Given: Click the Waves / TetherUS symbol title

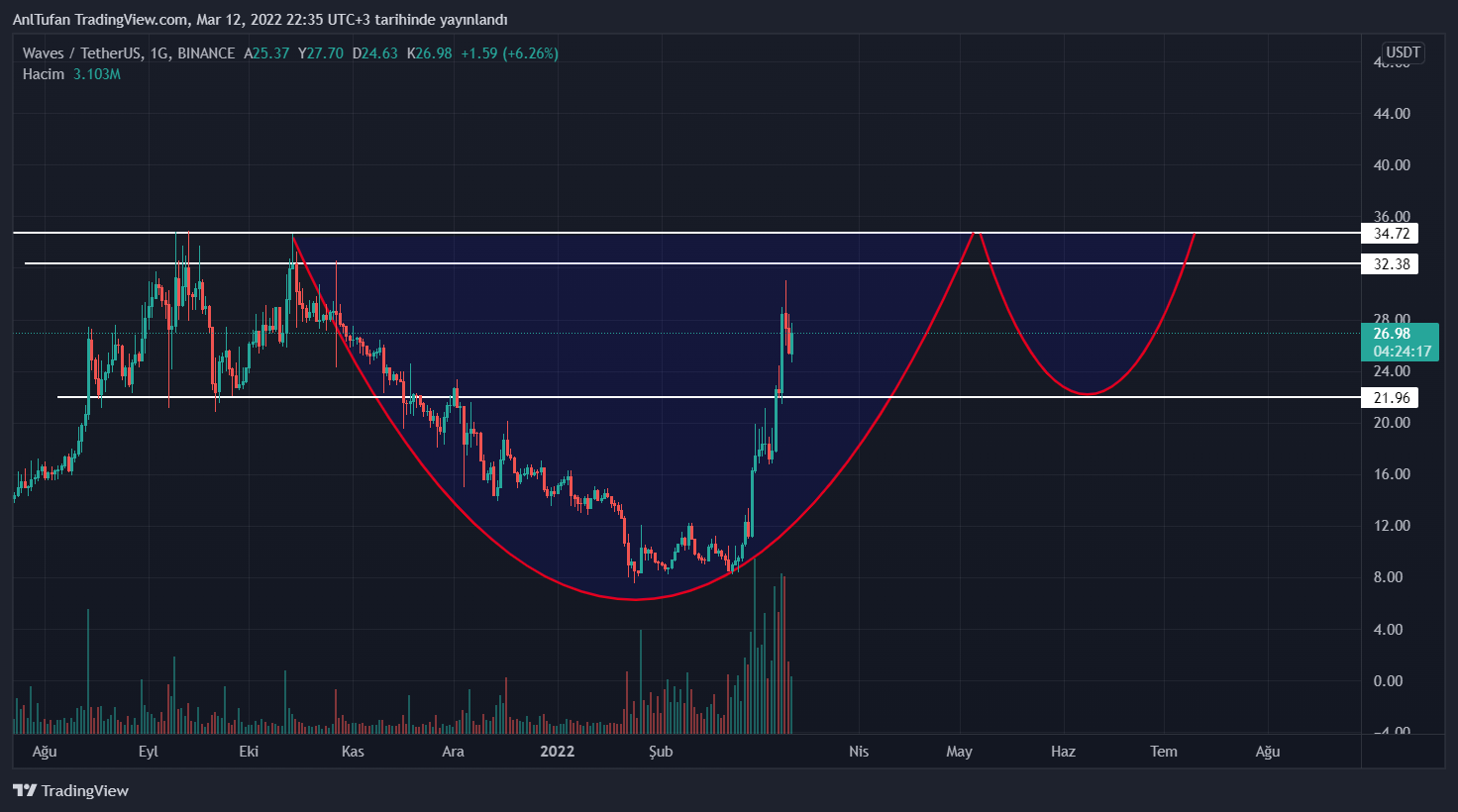Looking at the screenshot, I should coord(81,53).
